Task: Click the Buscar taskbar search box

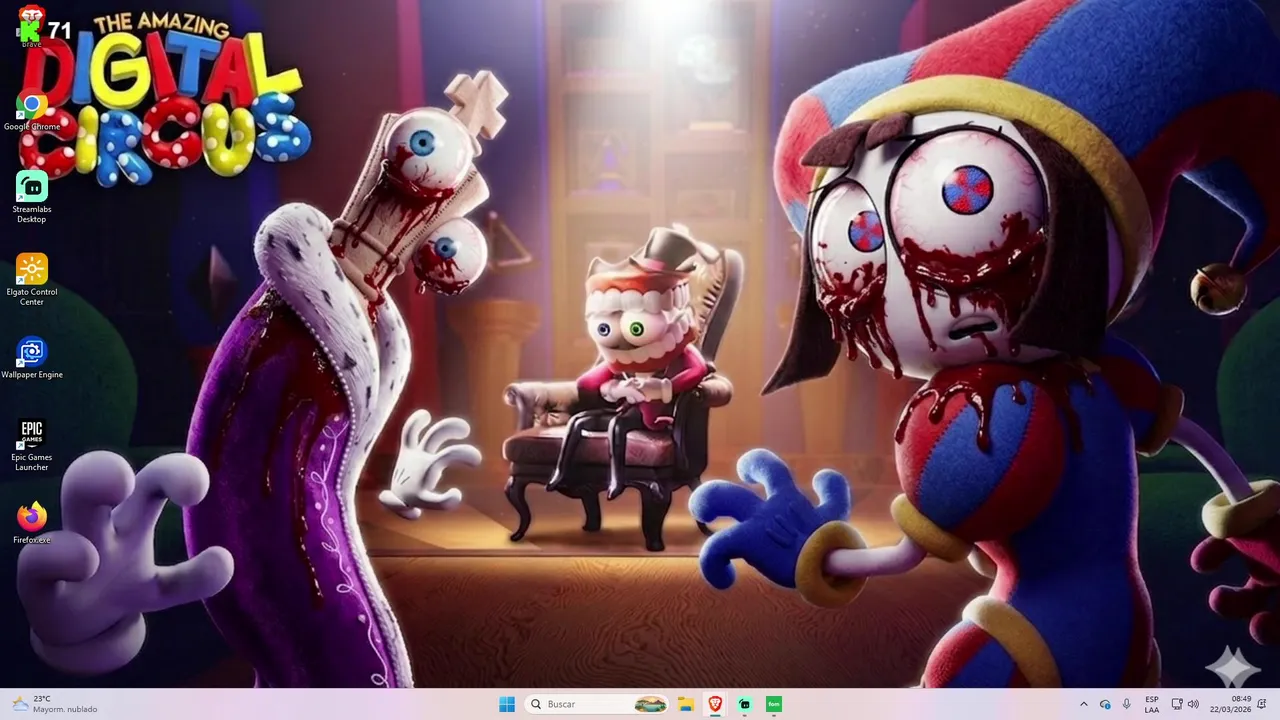Action: (x=597, y=704)
